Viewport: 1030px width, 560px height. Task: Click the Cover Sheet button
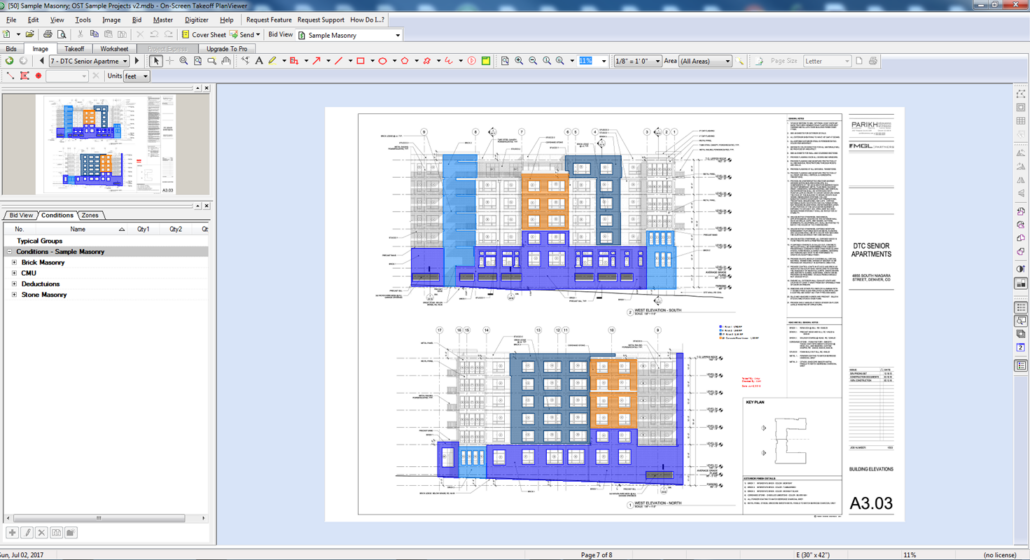(204, 34)
